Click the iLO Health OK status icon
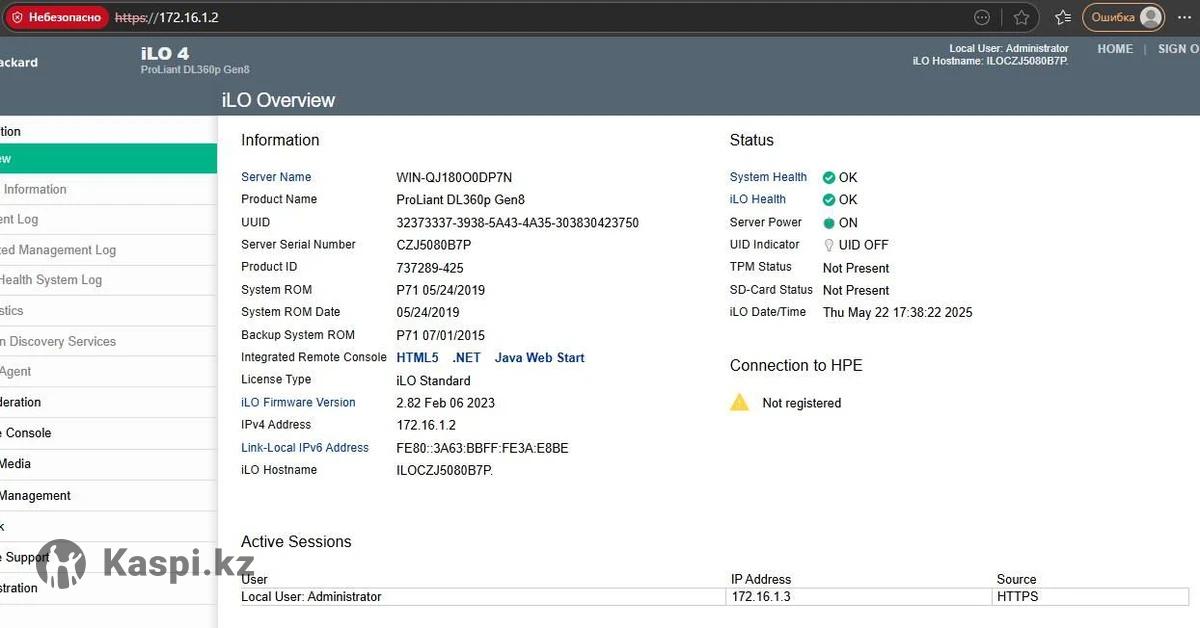1200x628 pixels. coord(829,200)
